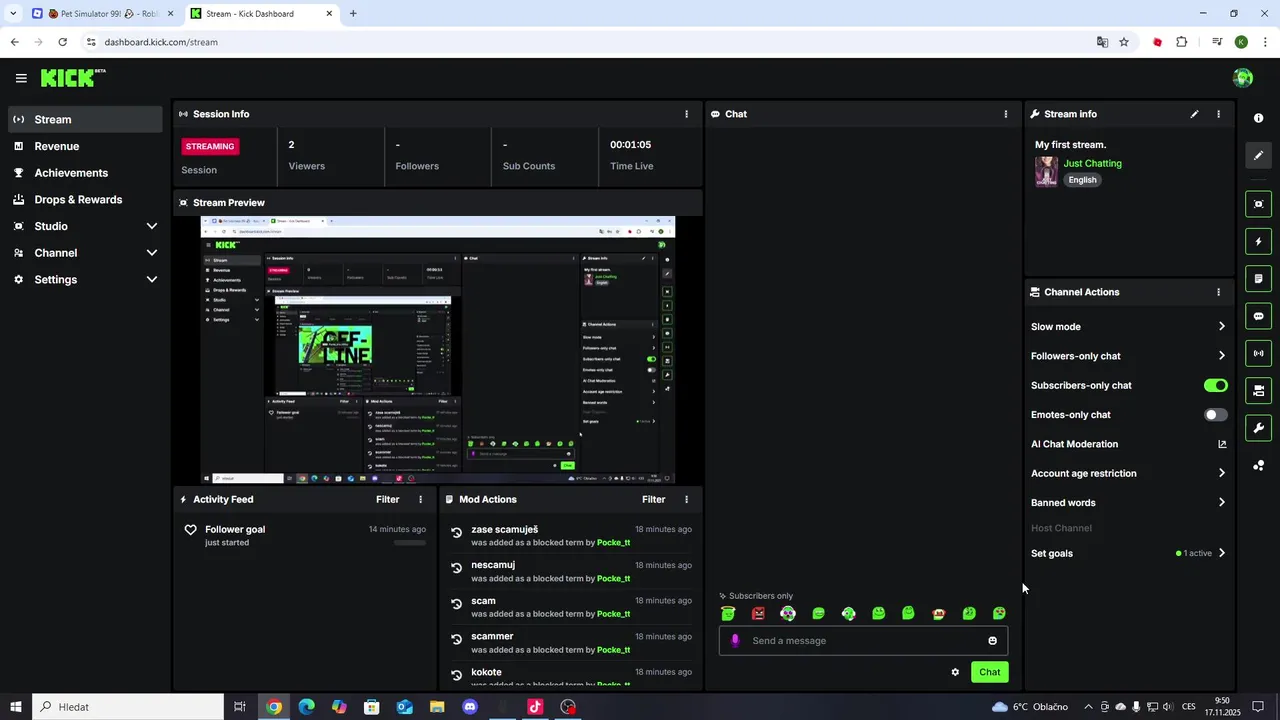
Task: Switch to the Pet Simulator 99 browser tab
Action: coord(103,14)
